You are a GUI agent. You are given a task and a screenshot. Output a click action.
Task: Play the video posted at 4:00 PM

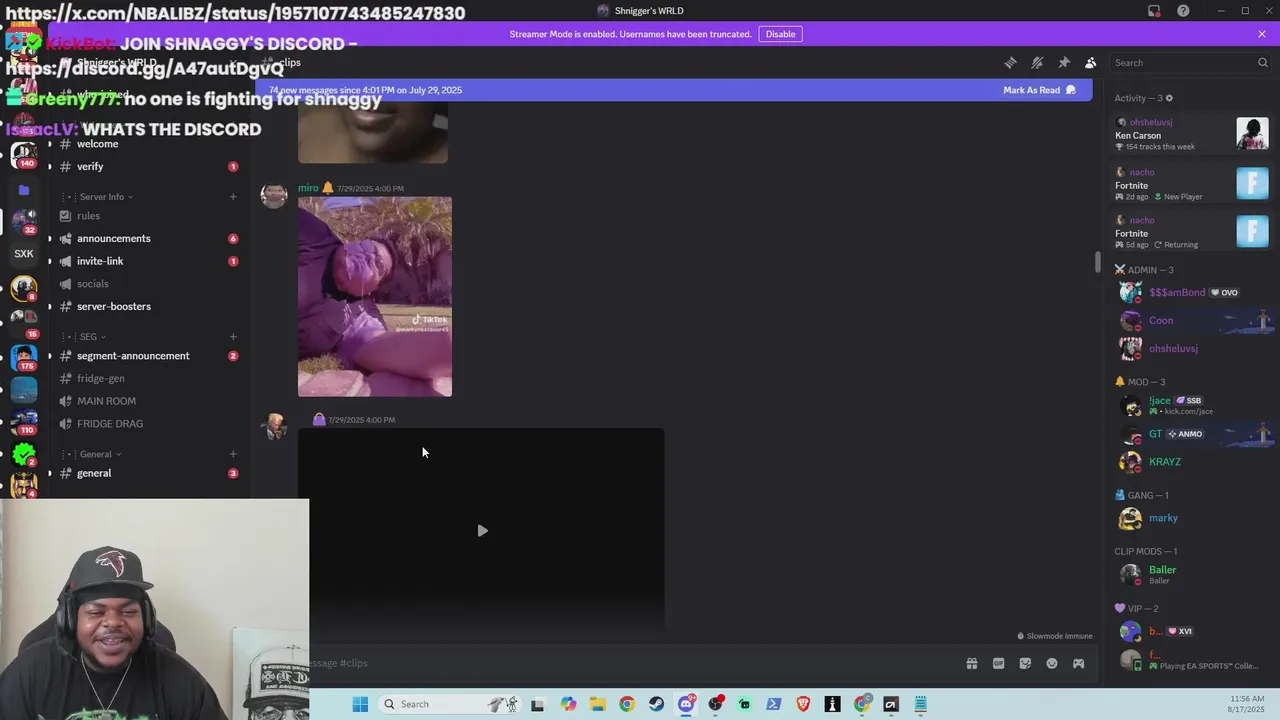pyautogui.click(x=482, y=531)
